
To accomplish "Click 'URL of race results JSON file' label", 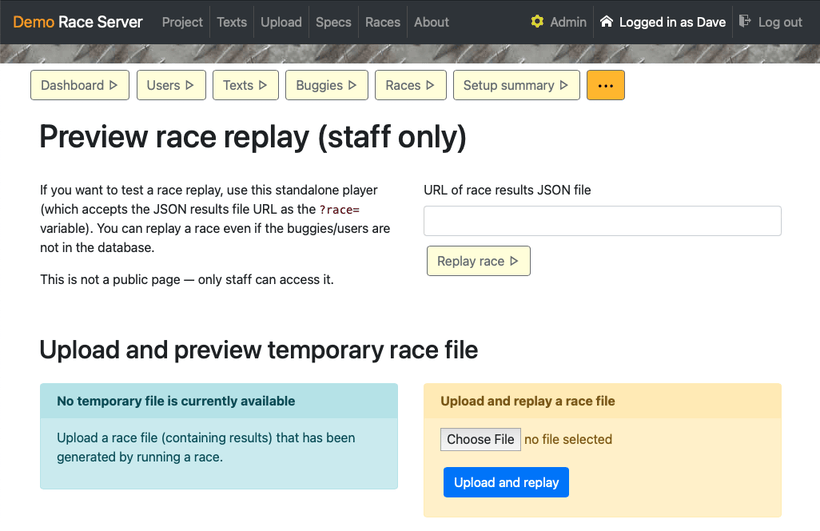I will pos(507,190).
